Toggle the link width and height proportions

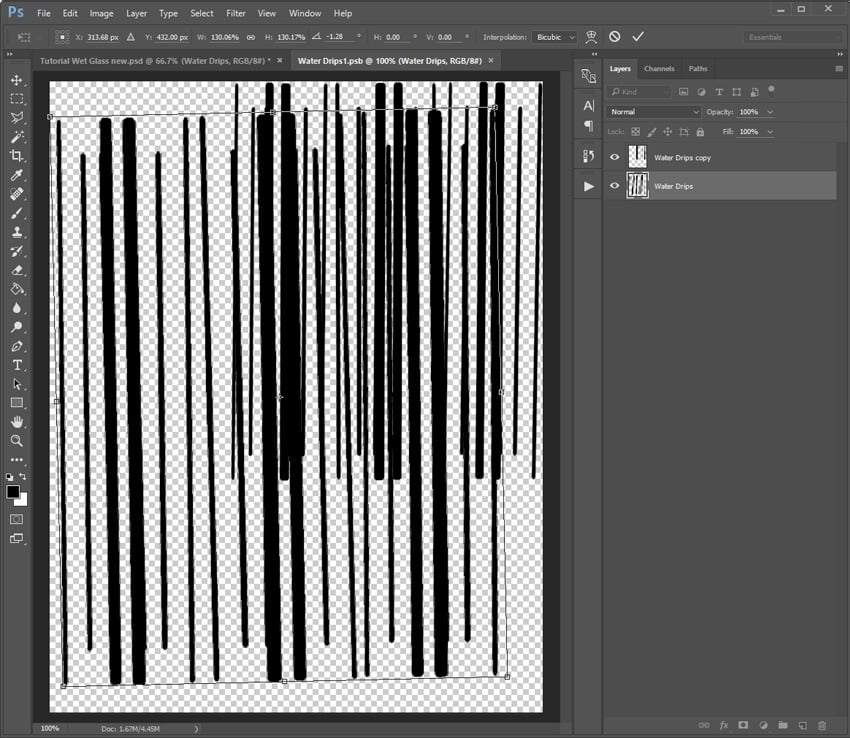coord(250,37)
